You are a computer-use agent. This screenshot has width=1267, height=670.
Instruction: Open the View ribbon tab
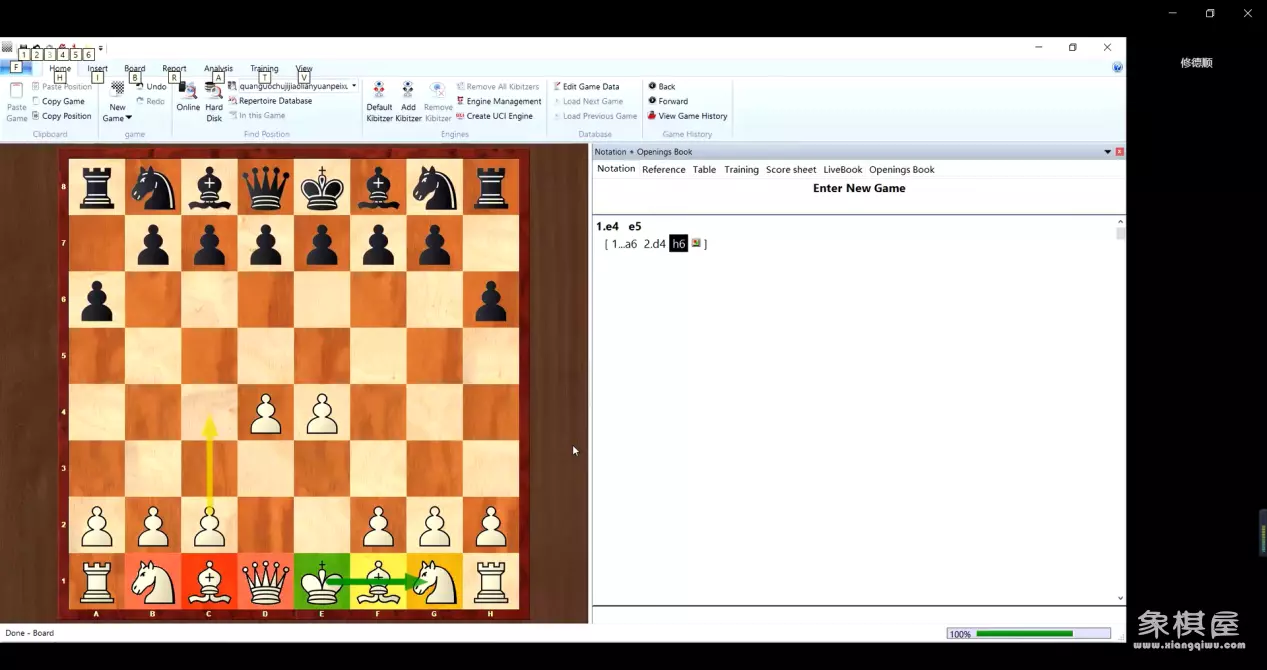[304, 69]
